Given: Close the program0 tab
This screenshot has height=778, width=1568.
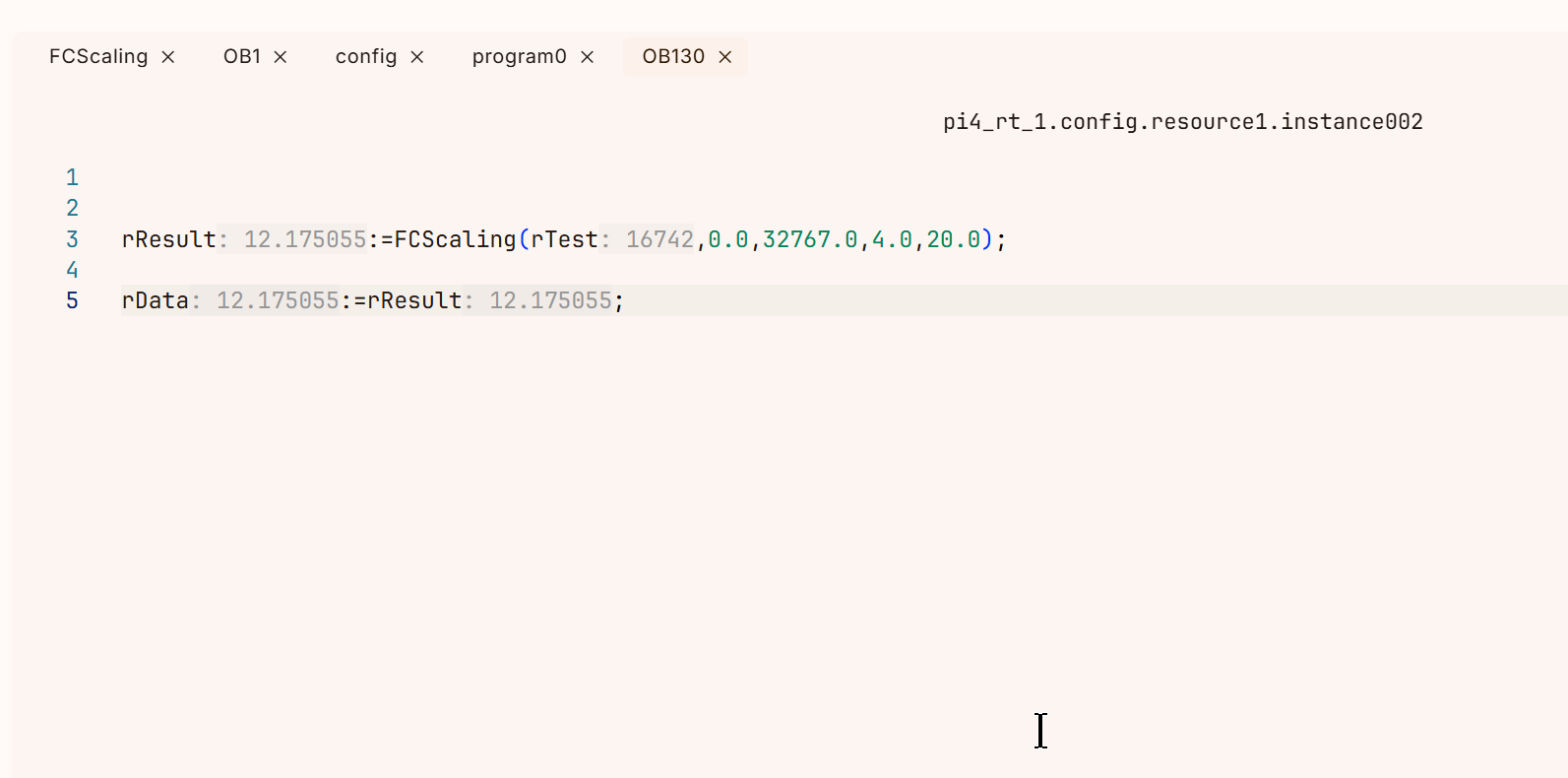Looking at the screenshot, I should (588, 57).
